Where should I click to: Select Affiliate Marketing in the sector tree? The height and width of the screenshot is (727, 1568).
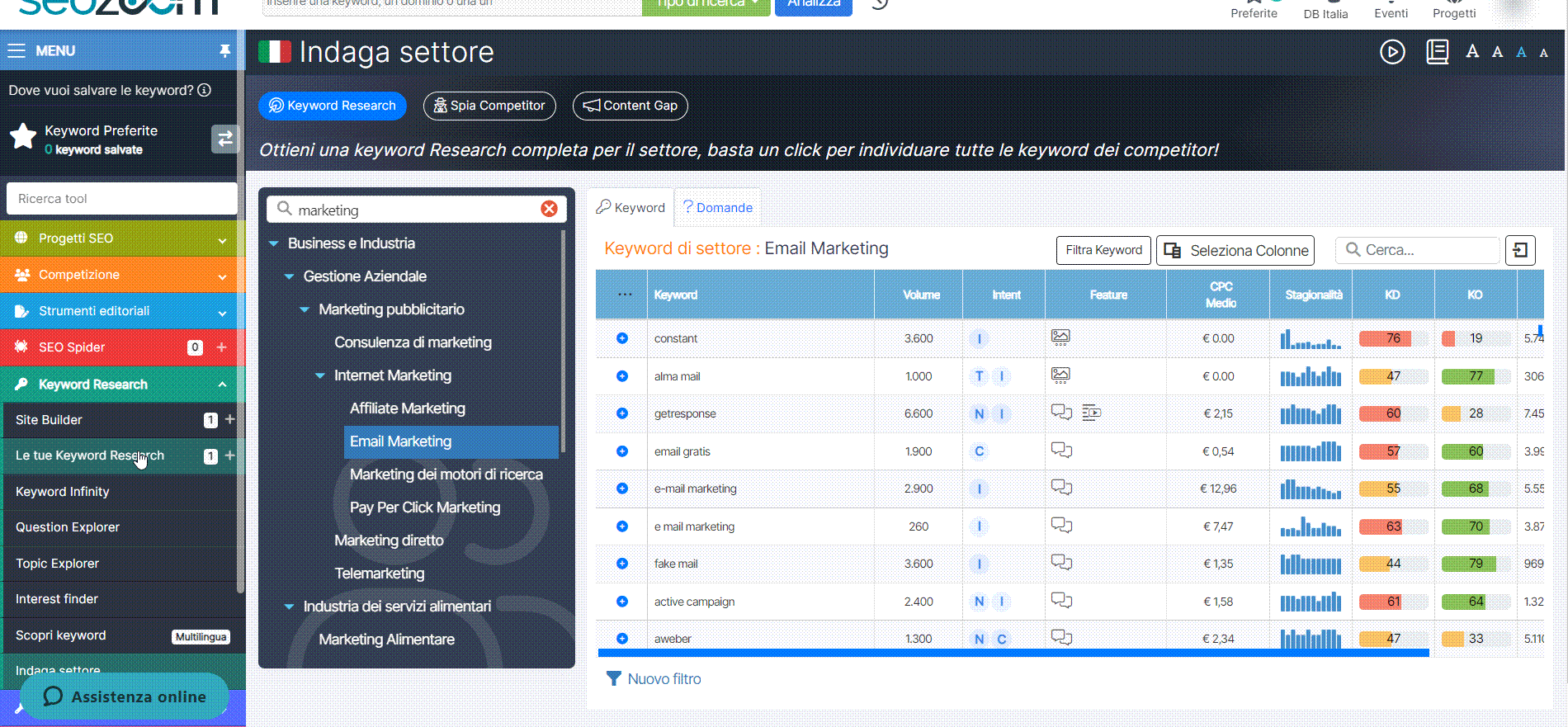point(408,408)
